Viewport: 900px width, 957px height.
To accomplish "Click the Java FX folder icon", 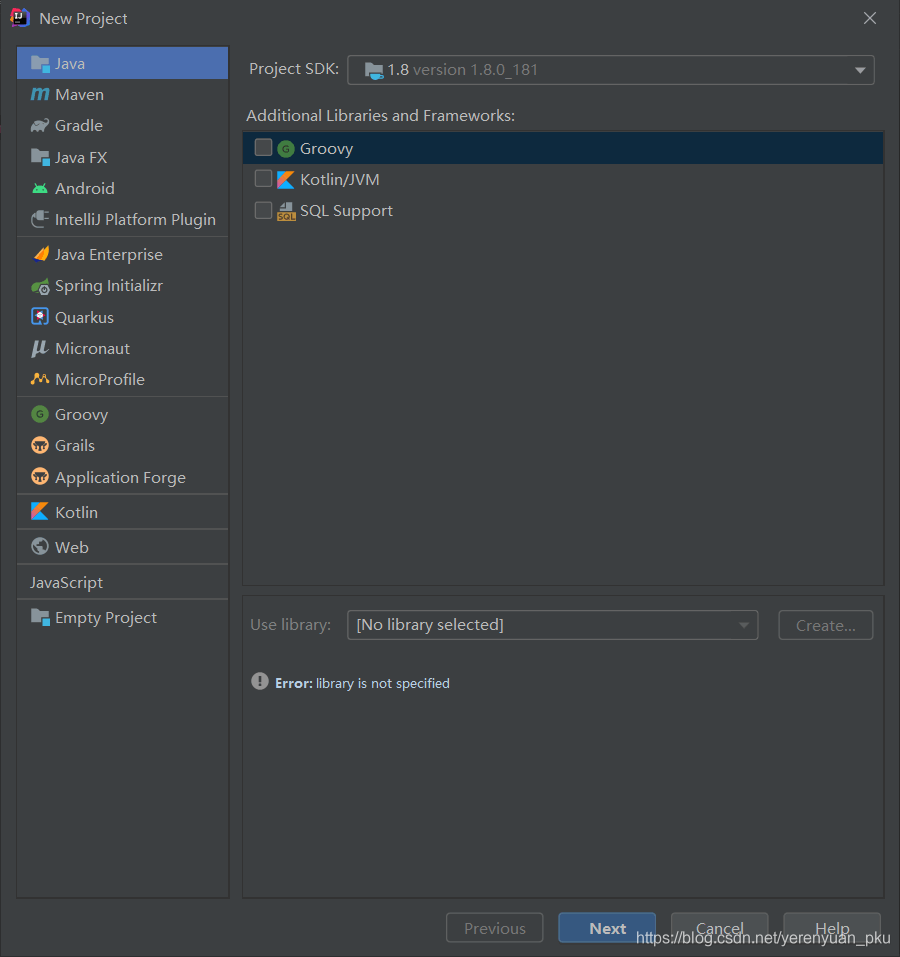I will click(x=40, y=157).
